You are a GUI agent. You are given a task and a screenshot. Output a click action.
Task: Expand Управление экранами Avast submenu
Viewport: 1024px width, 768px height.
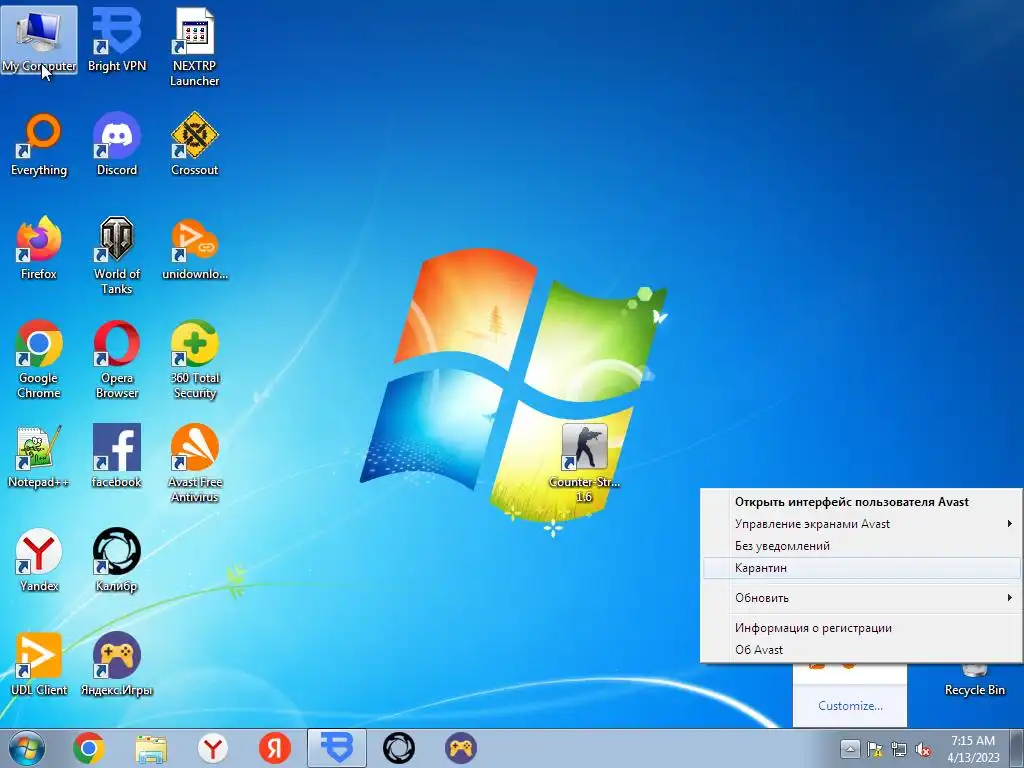(861, 524)
